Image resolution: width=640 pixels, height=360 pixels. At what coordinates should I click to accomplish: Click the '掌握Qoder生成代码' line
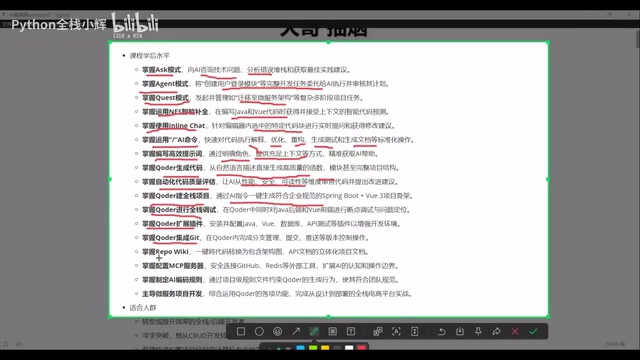click(x=271, y=168)
